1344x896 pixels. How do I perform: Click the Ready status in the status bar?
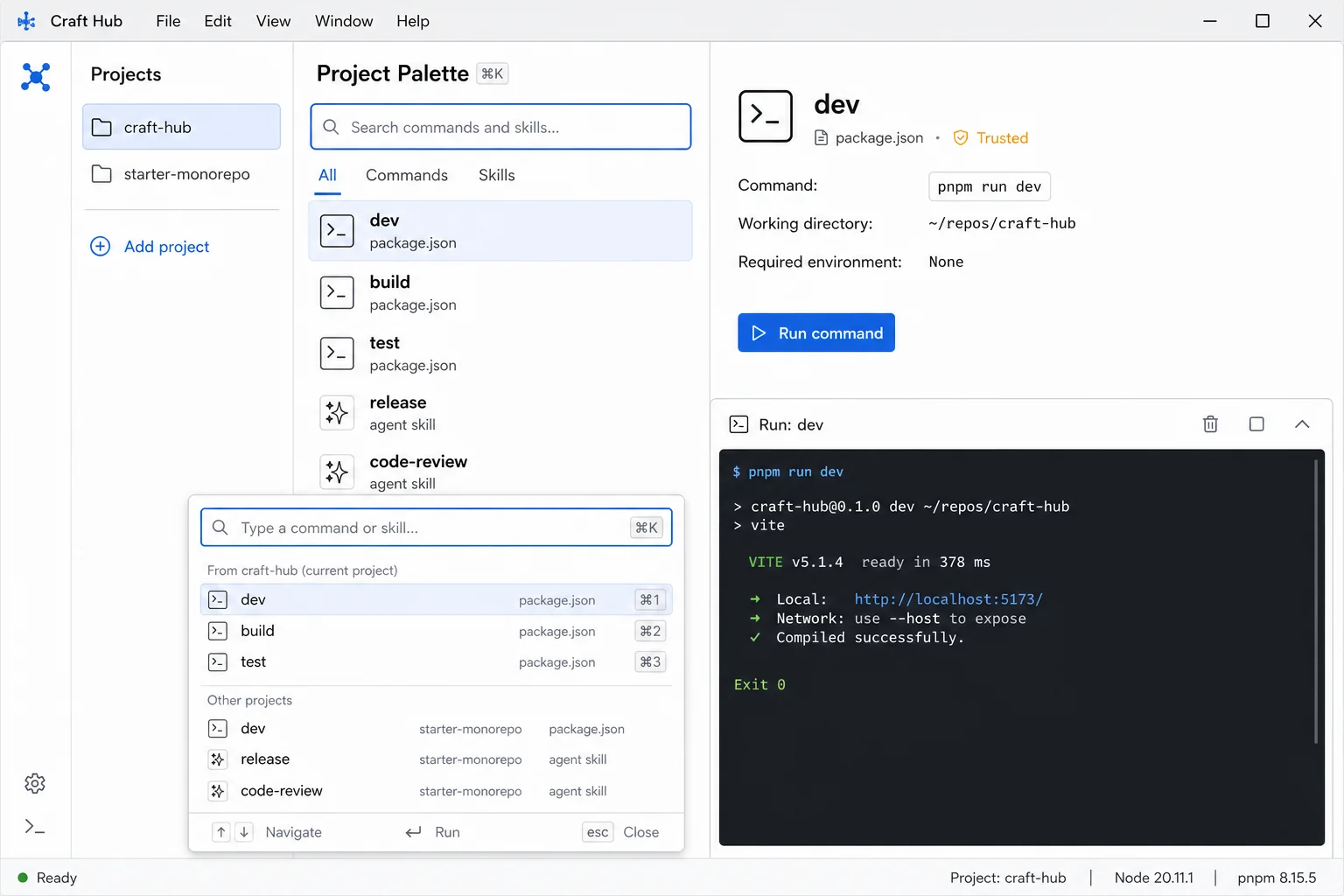pos(47,878)
